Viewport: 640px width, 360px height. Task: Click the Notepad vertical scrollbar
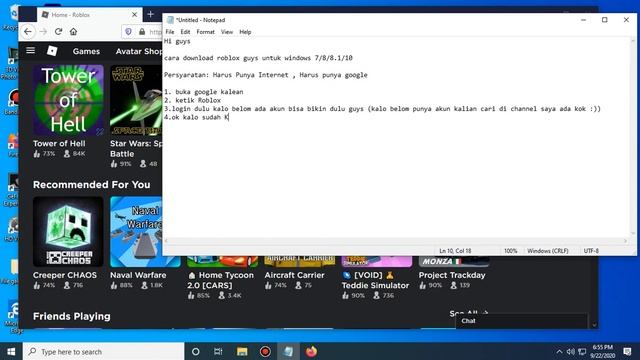(x=633, y=137)
